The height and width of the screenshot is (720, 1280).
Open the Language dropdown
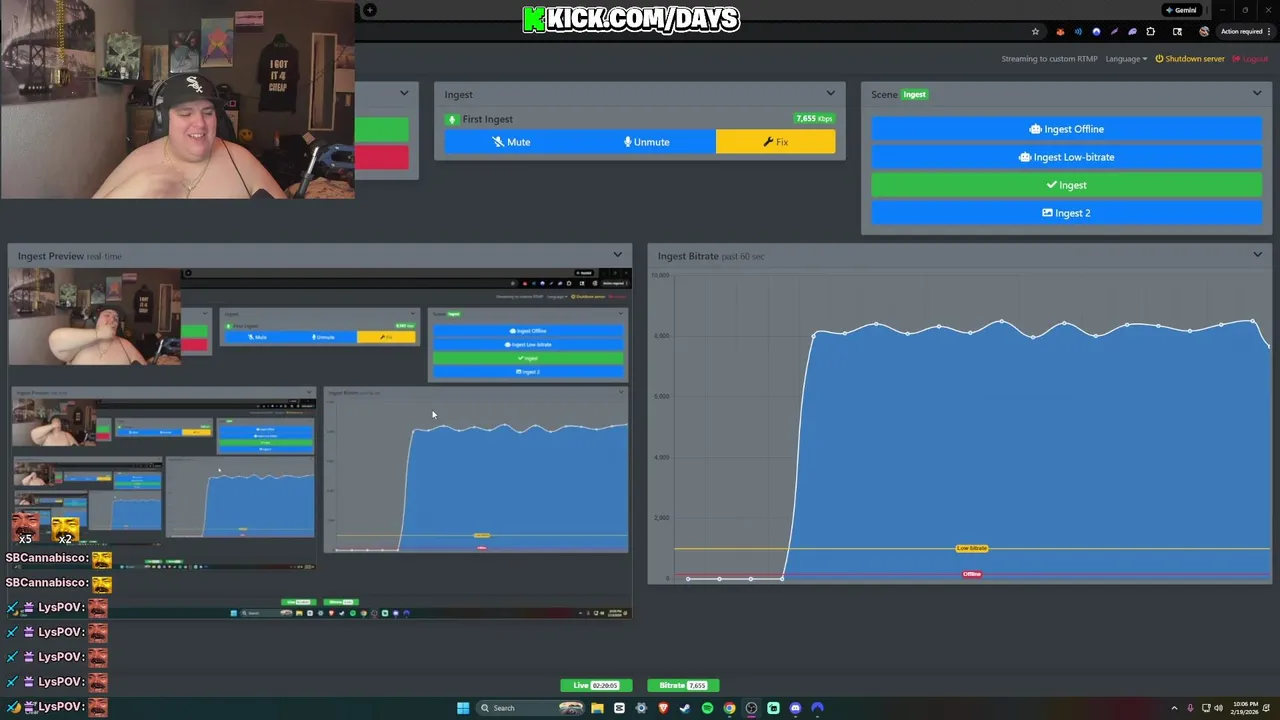(x=1126, y=59)
